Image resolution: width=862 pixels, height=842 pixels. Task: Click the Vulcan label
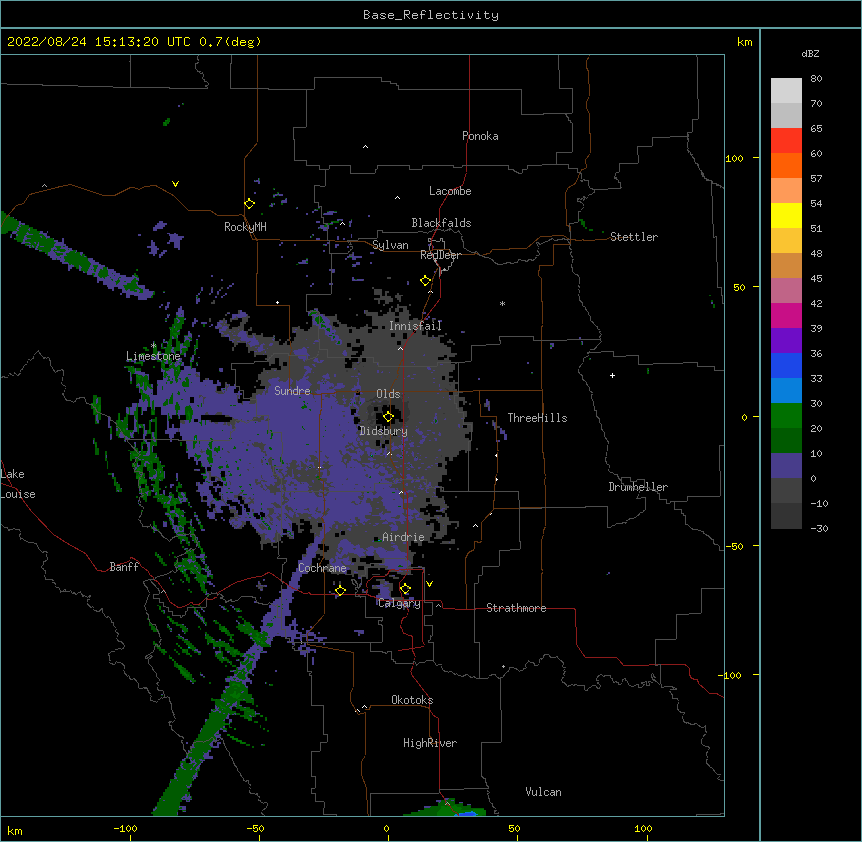(543, 792)
